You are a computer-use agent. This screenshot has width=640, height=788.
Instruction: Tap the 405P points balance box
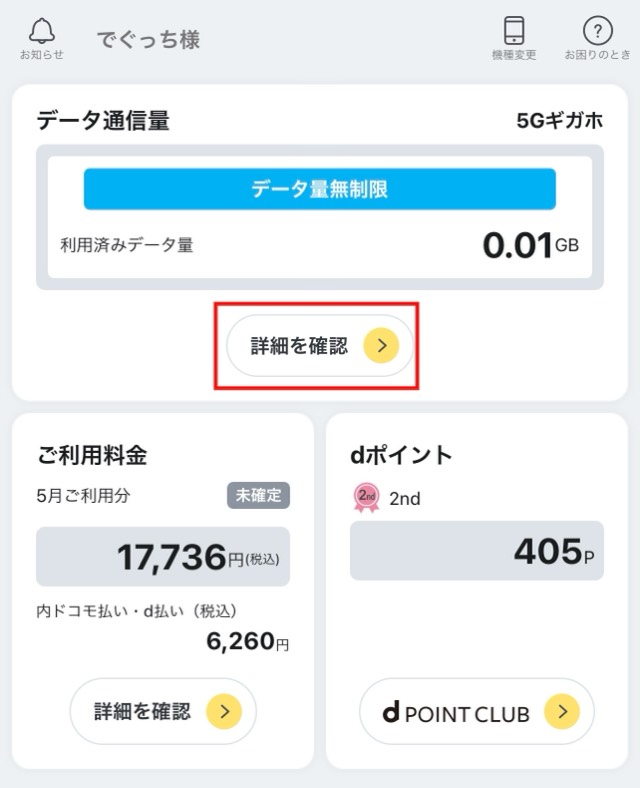pyautogui.click(x=477, y=551)
